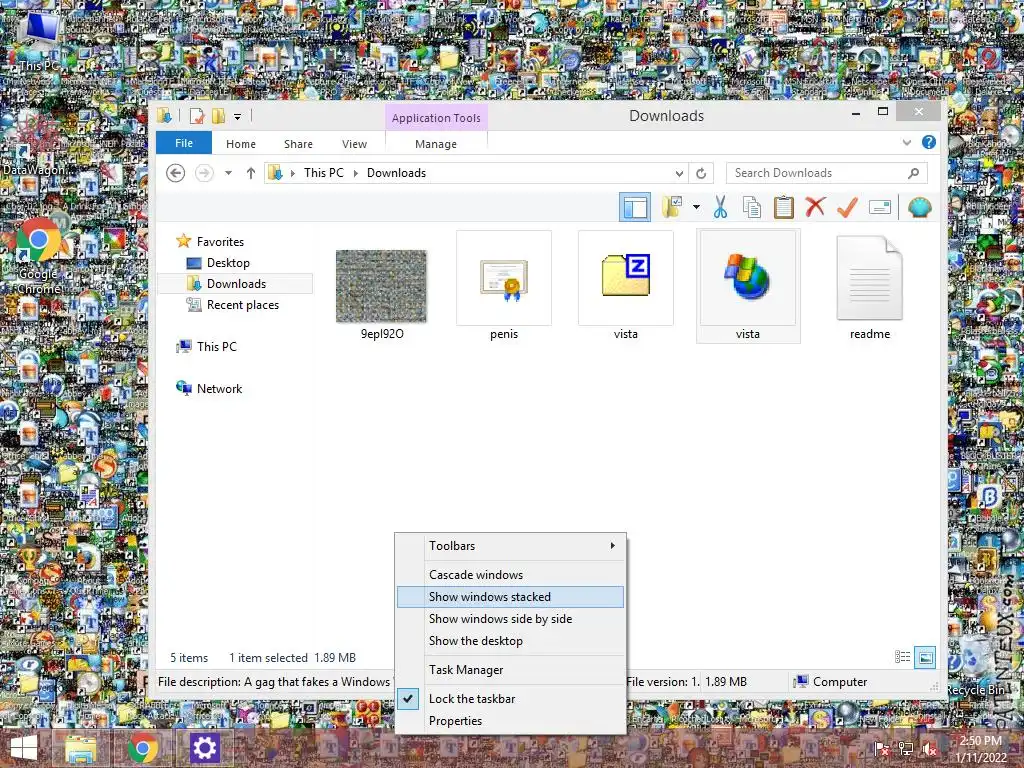Open the explorer Help question mark
Viewport: 1024px width, 768px height.
pyautogui.click(x=929, y=142)
